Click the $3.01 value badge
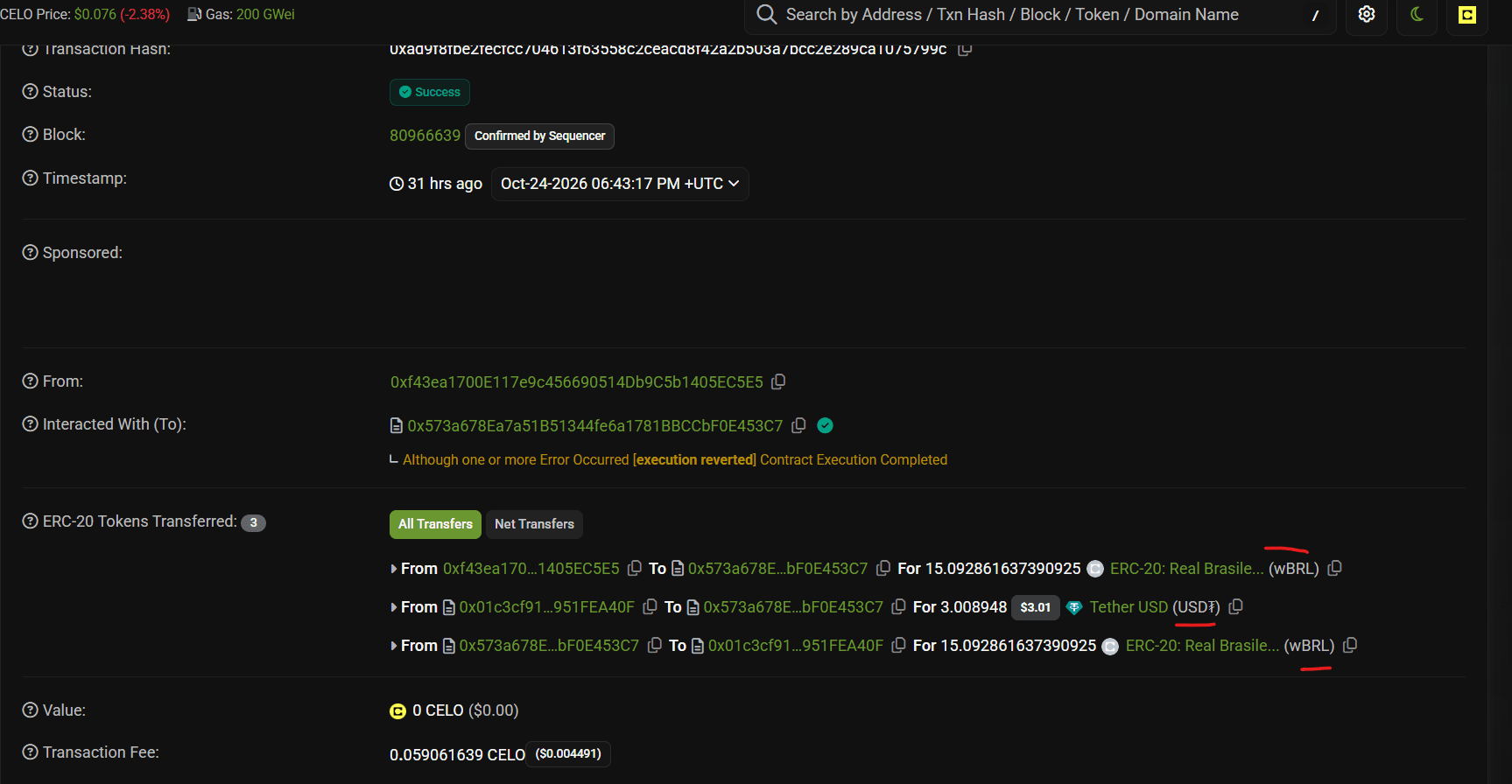The width and height of the screenshot is (1512, 784). [x=1036, y=607]
